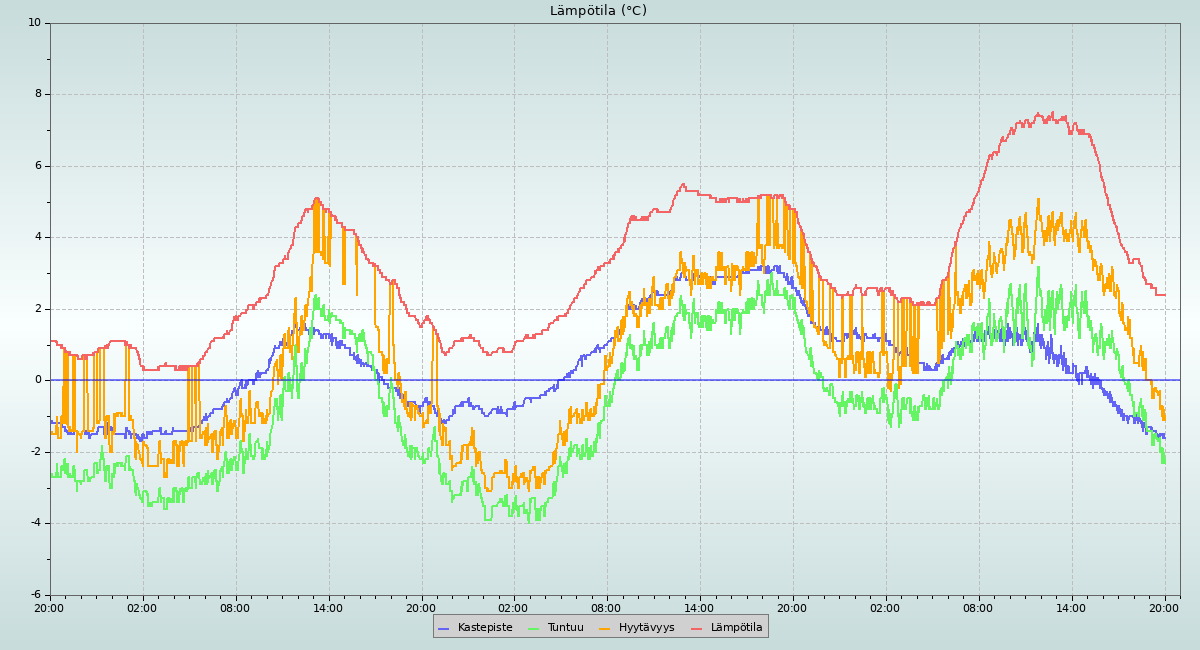Click the chart title Lämpötila (°C)
This screenshot has width=1200, height=650.
point(598,11)
